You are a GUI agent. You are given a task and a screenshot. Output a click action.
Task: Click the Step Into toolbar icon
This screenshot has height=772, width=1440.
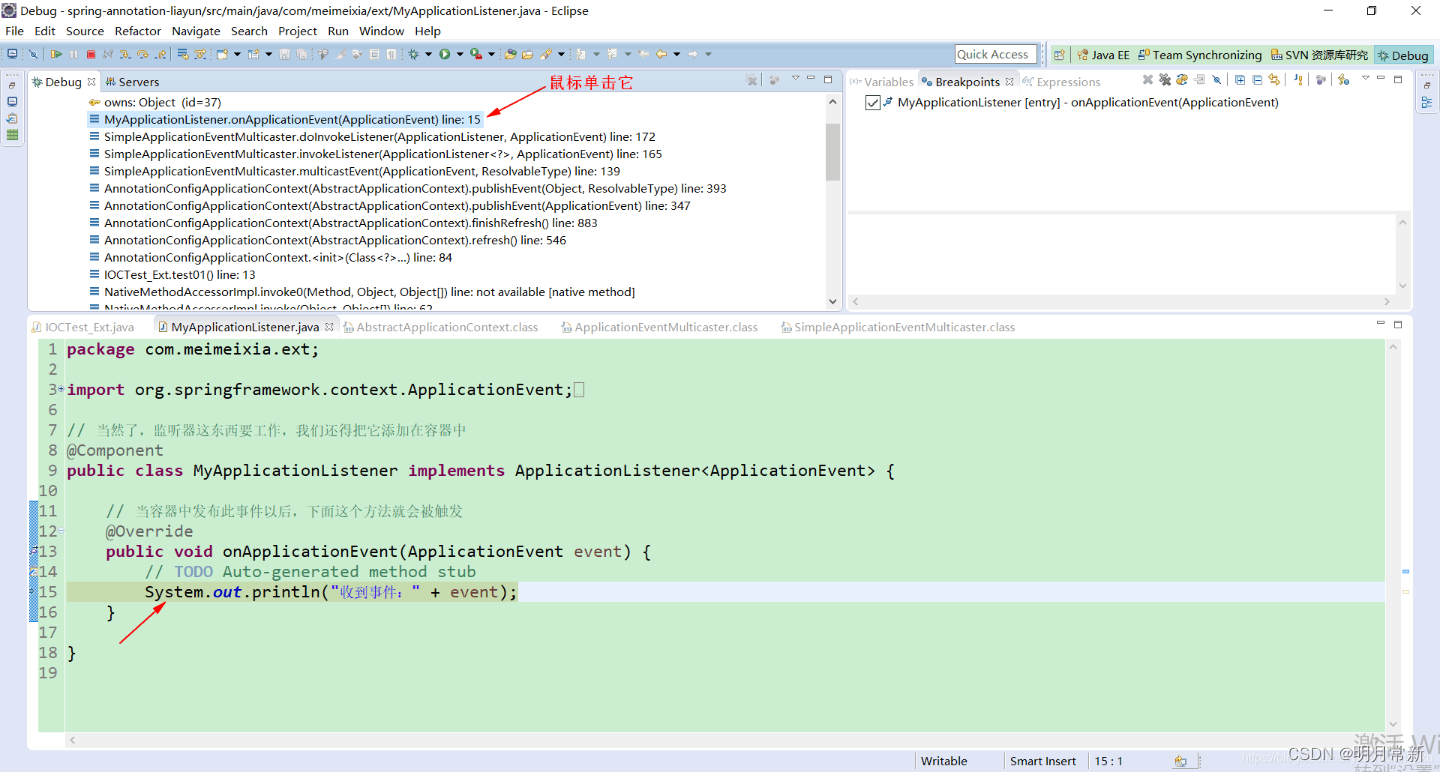point(125,54)
